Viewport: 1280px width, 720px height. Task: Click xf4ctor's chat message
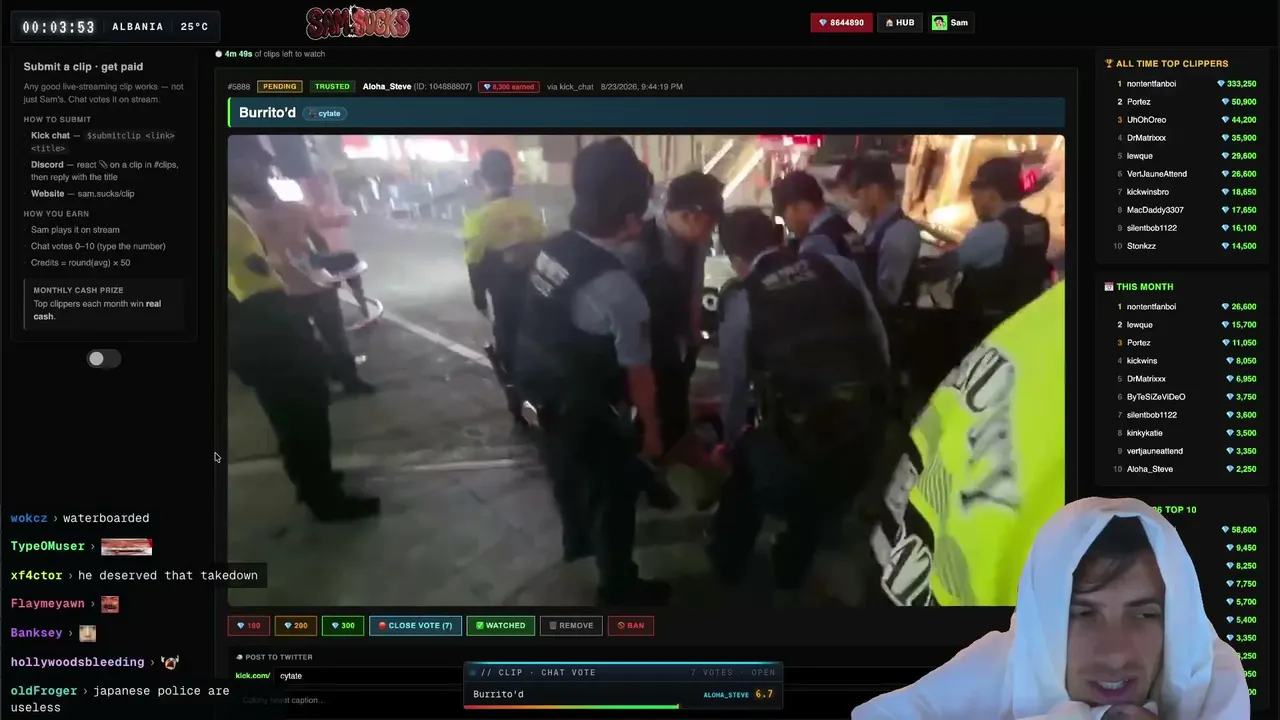[134, 575]
